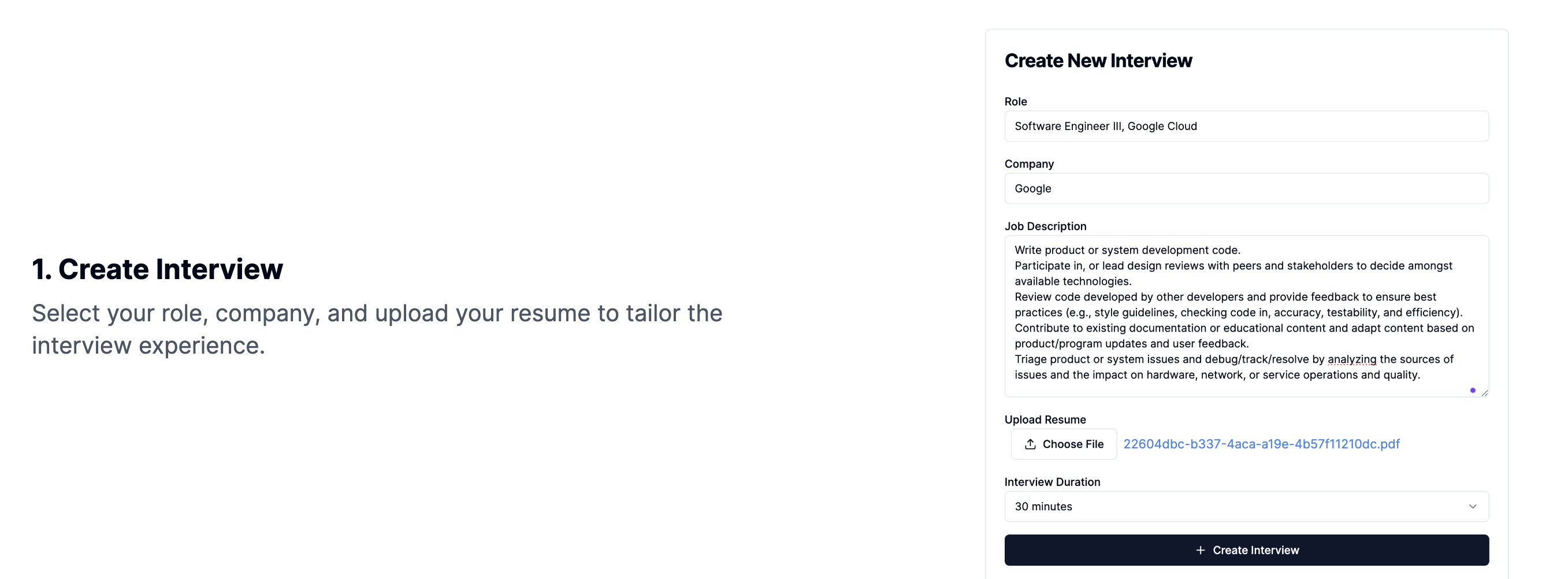This screenshot has height=579, width=1568.
Task: Click the Job Description label
Action: pos(1045,226)
